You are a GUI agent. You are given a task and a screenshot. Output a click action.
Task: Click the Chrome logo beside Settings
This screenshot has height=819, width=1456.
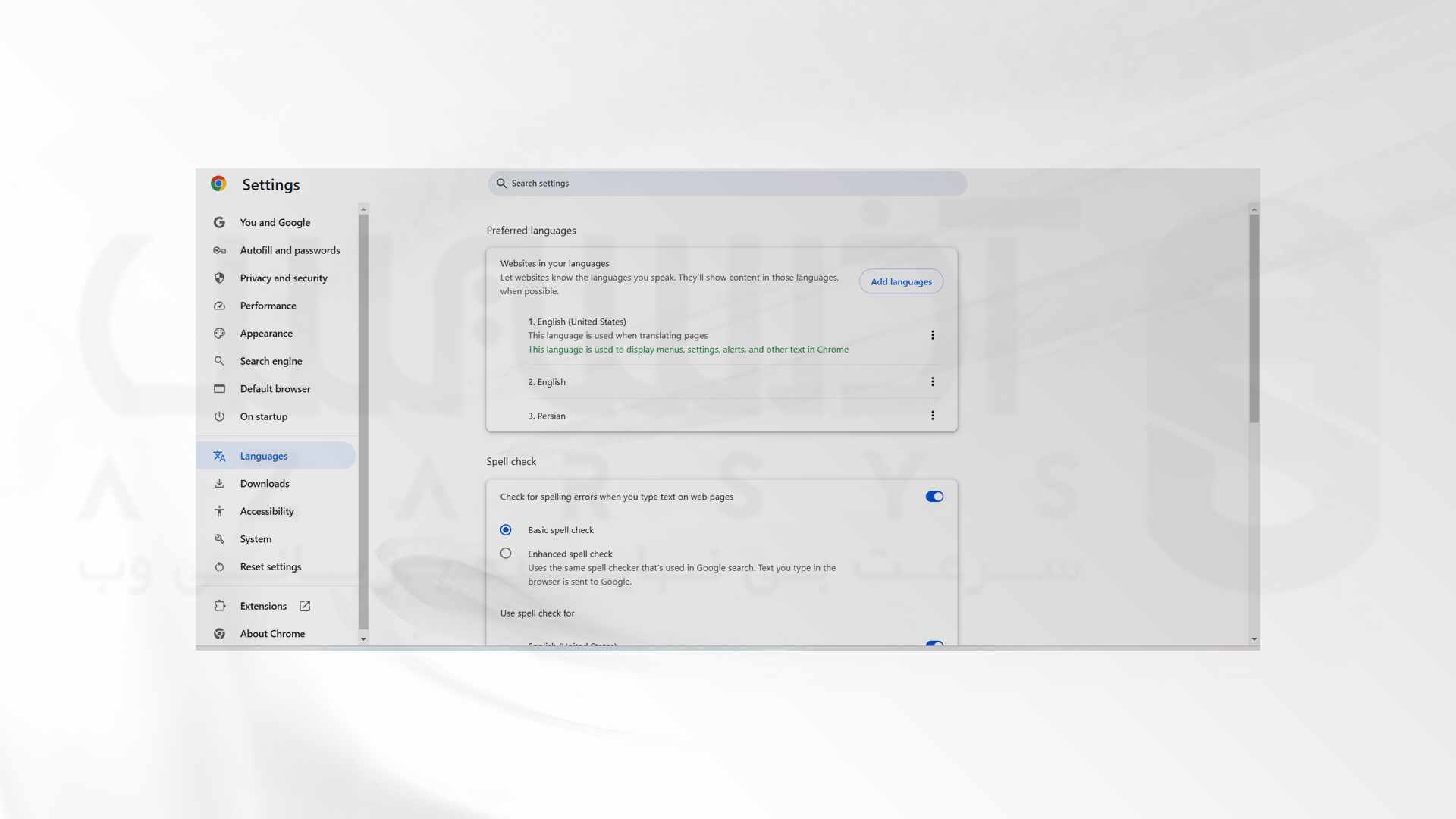pos(218,184)
